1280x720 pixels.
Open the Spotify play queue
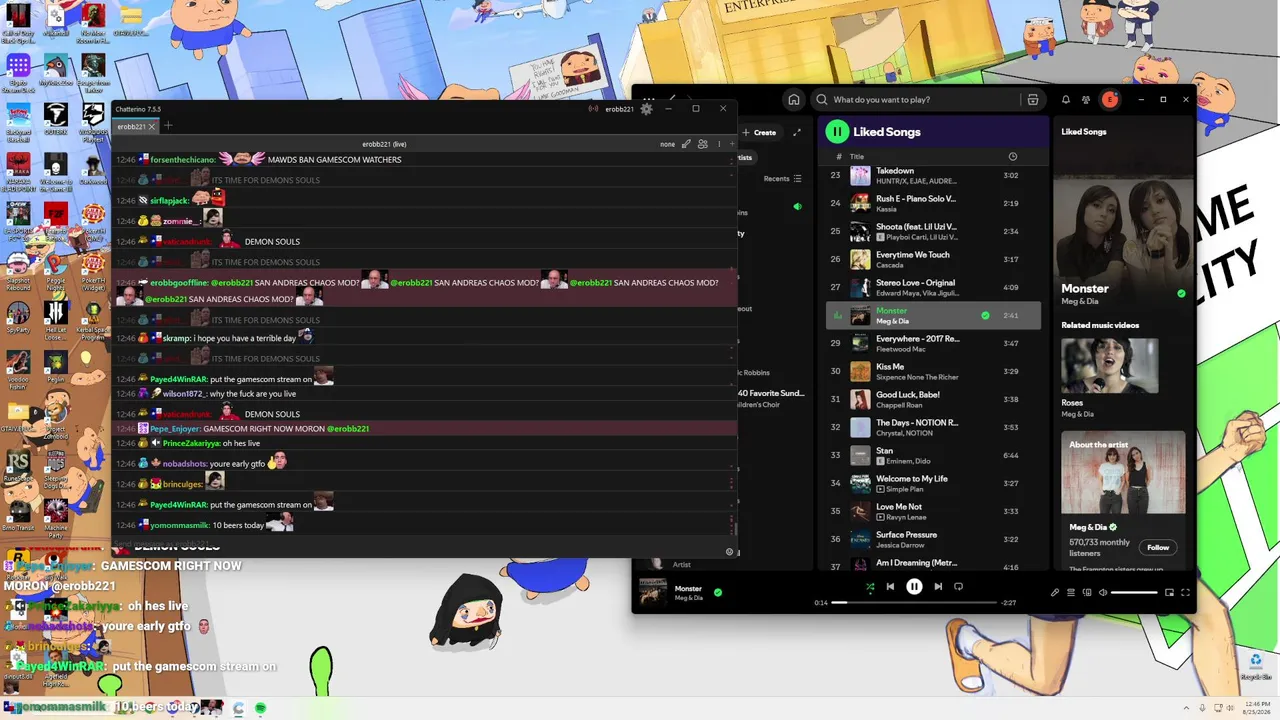1071,593
